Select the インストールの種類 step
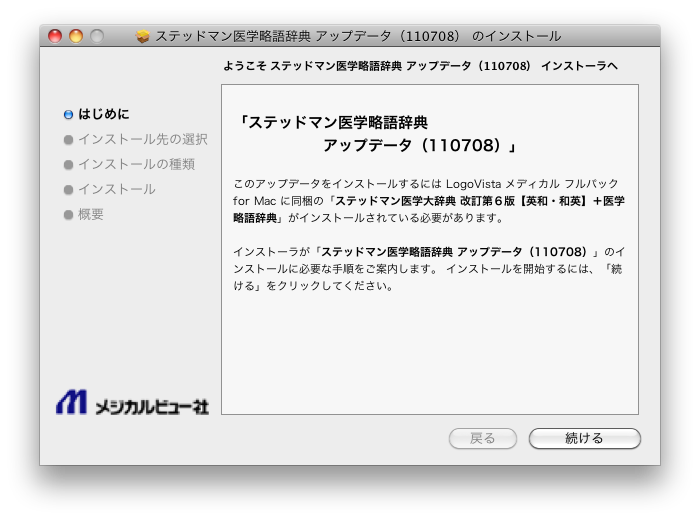Image resolution: width=700 pixels, height=520 pixels. [137, 164]
